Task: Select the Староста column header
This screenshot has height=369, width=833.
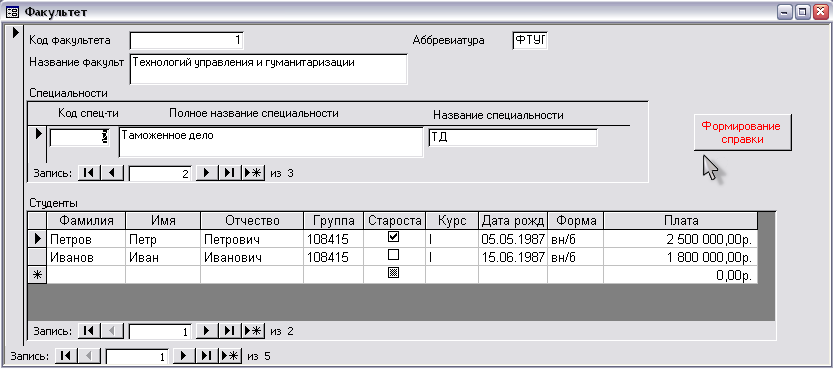Action: point(395,220)
